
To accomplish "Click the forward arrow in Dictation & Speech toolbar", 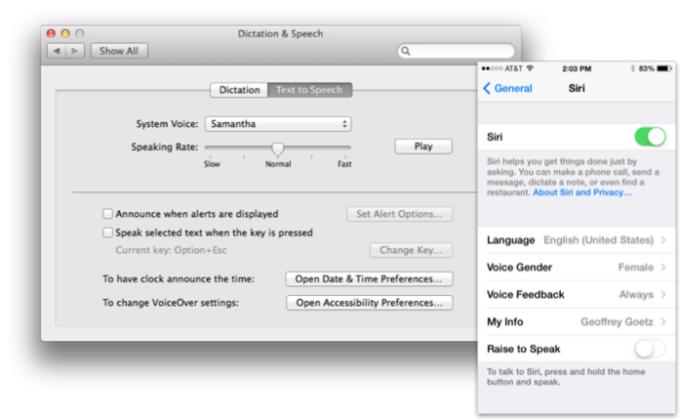I will pos(75,51).
